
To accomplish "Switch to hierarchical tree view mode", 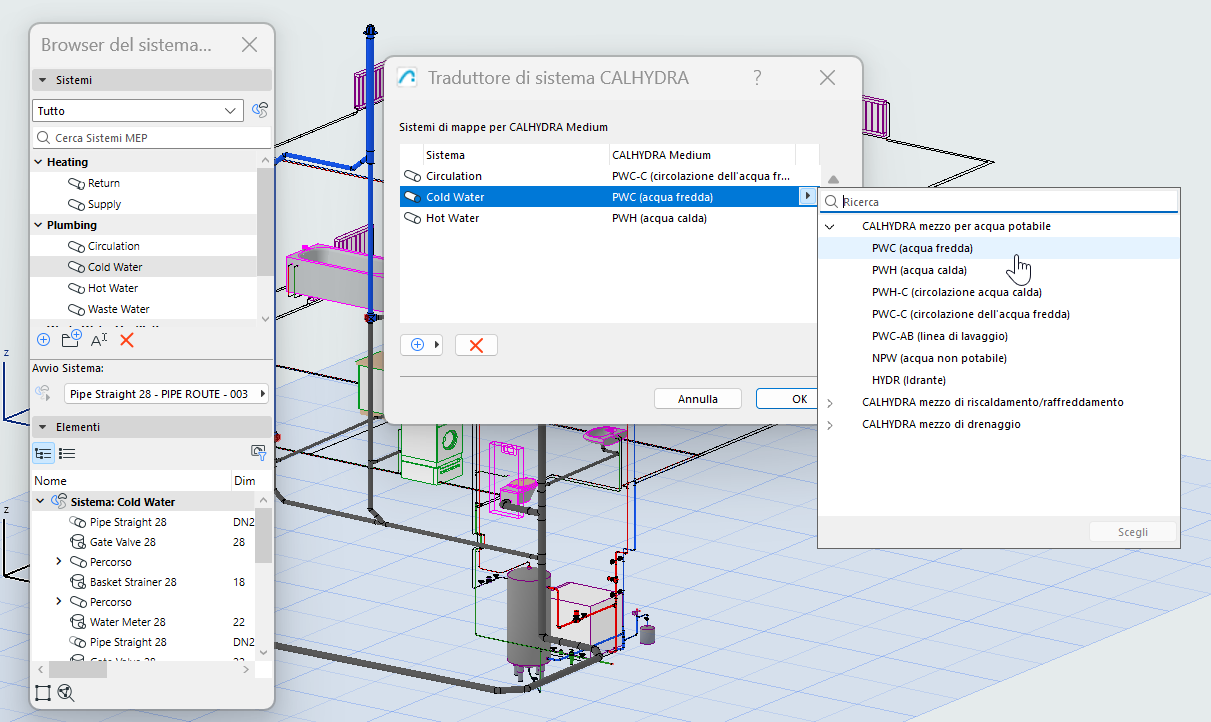I will (43, 453).
